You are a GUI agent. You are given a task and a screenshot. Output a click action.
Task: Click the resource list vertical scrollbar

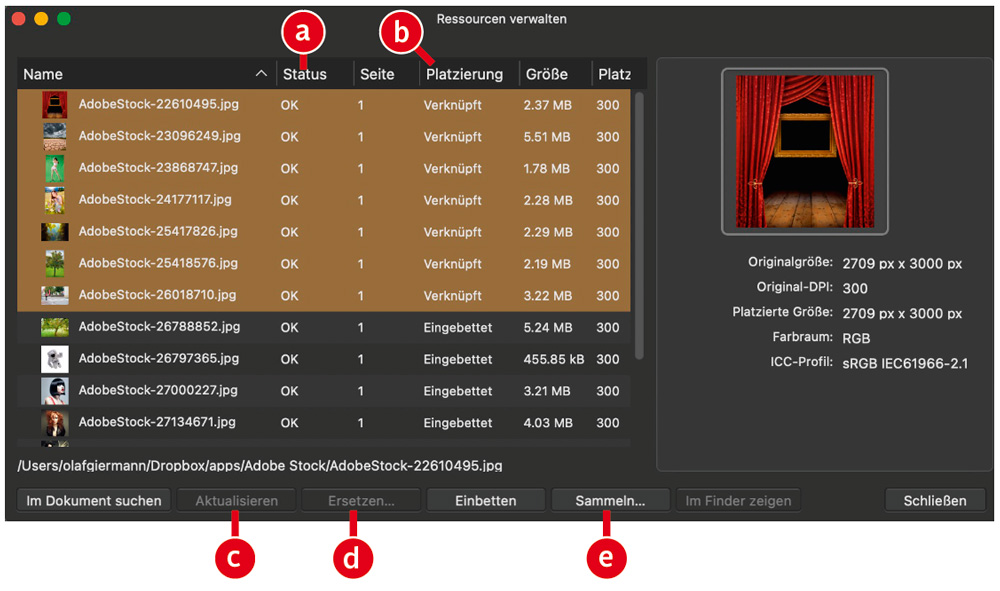pyautogui.click(x=639, y=226)
